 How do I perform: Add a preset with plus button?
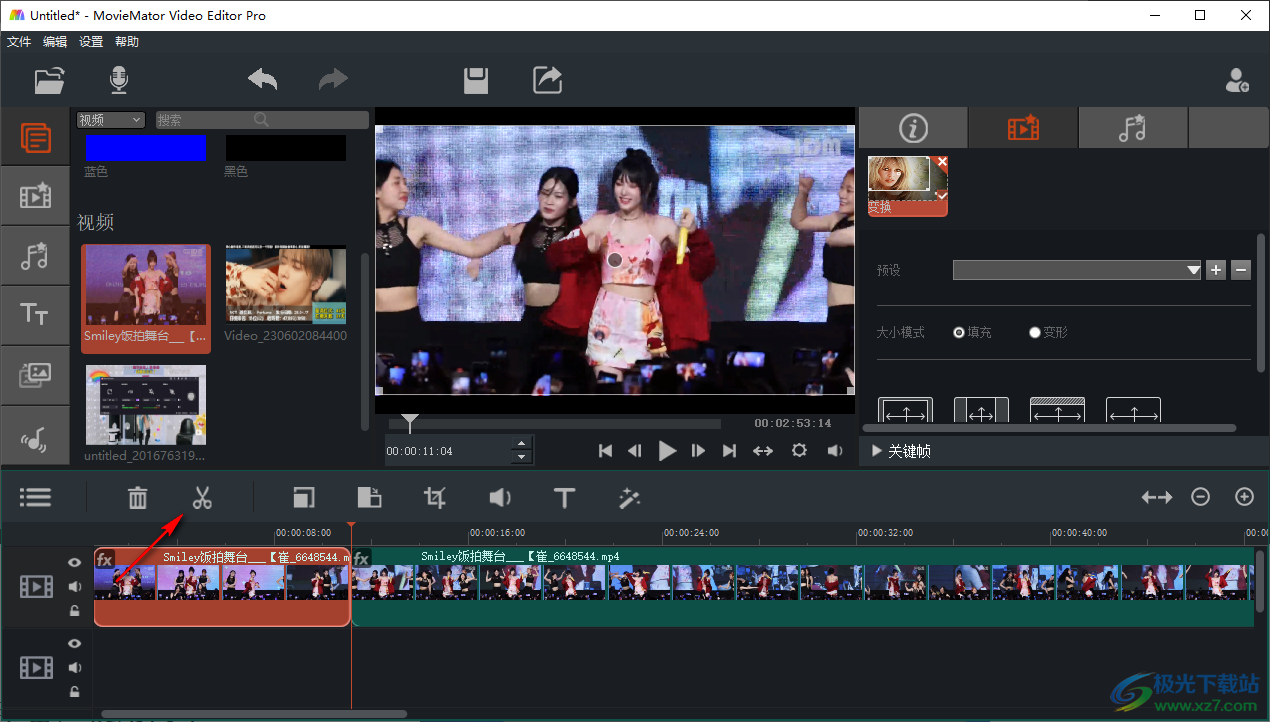click(1216, 270)
